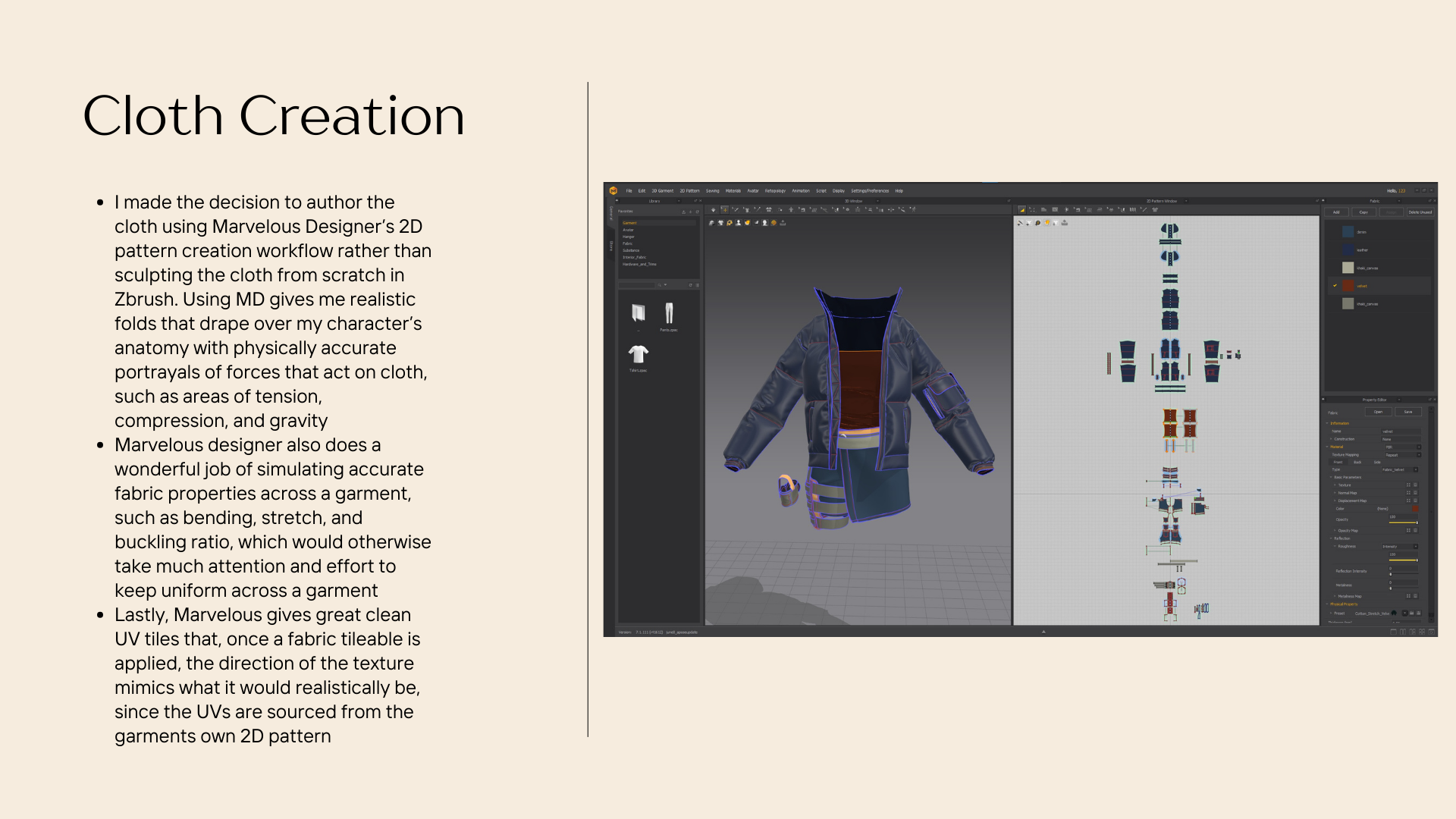Click the Delete Unused button

[1420, 212]
